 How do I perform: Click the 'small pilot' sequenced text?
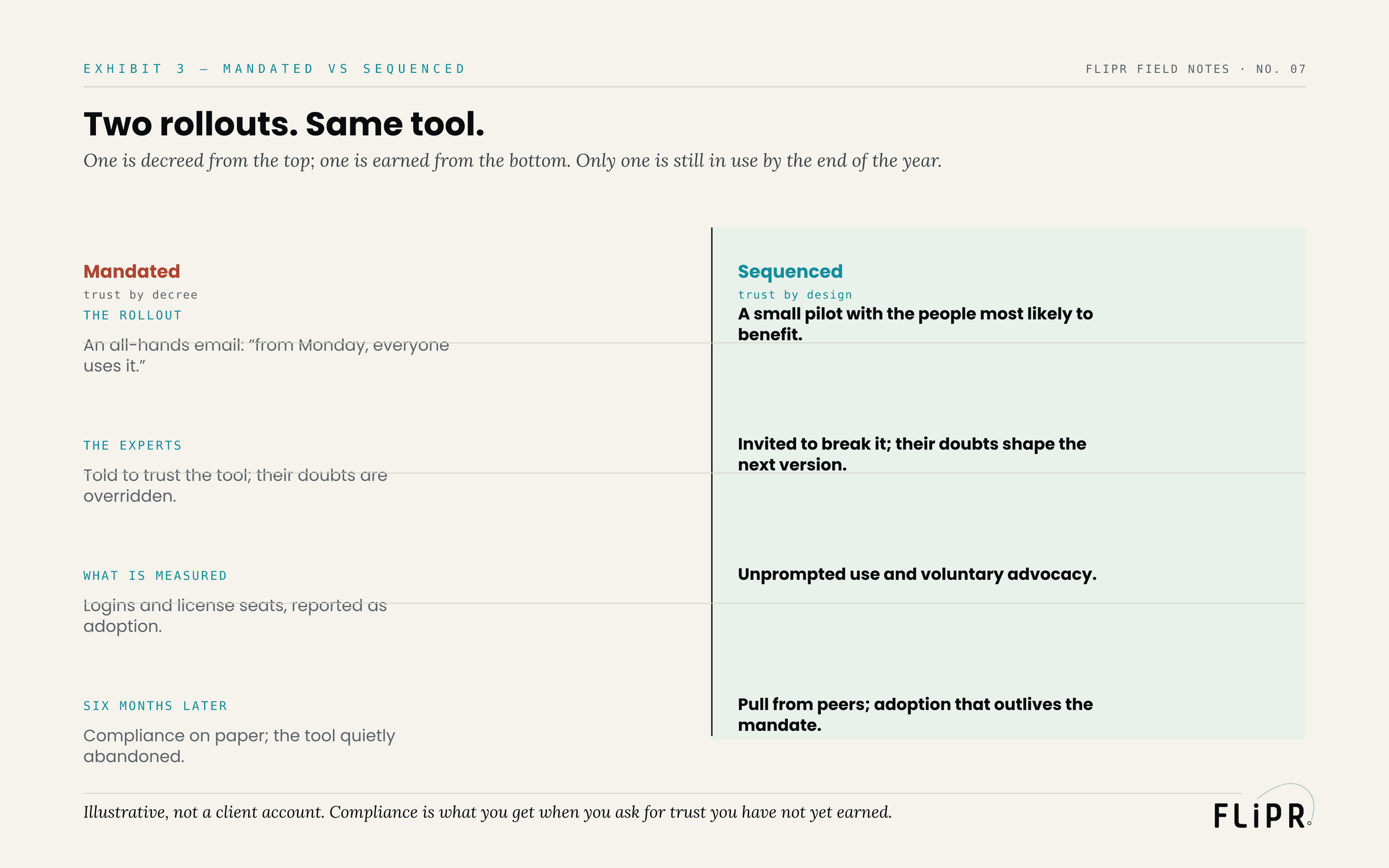[915, 324]
